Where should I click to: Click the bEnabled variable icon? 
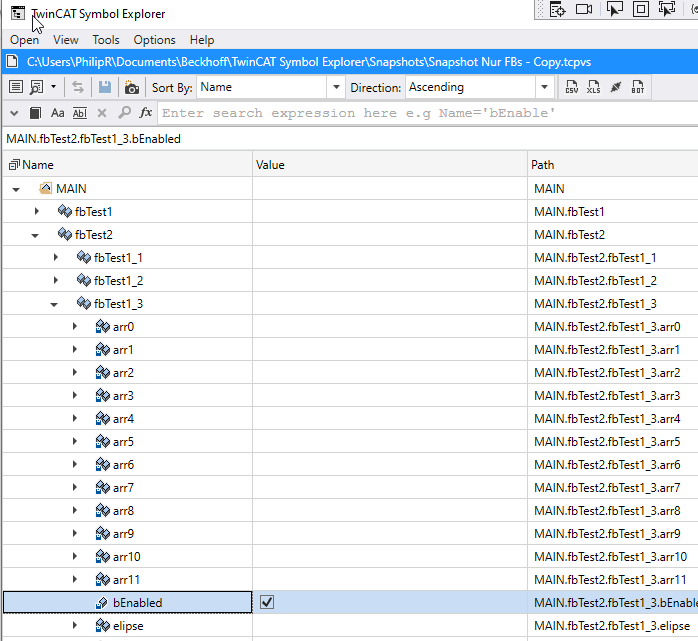tap(101, 603)
